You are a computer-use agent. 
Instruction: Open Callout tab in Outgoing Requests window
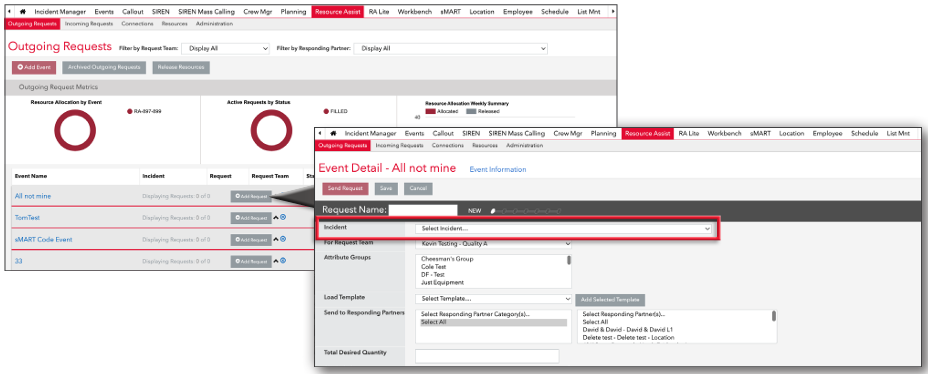pos(133,11)
